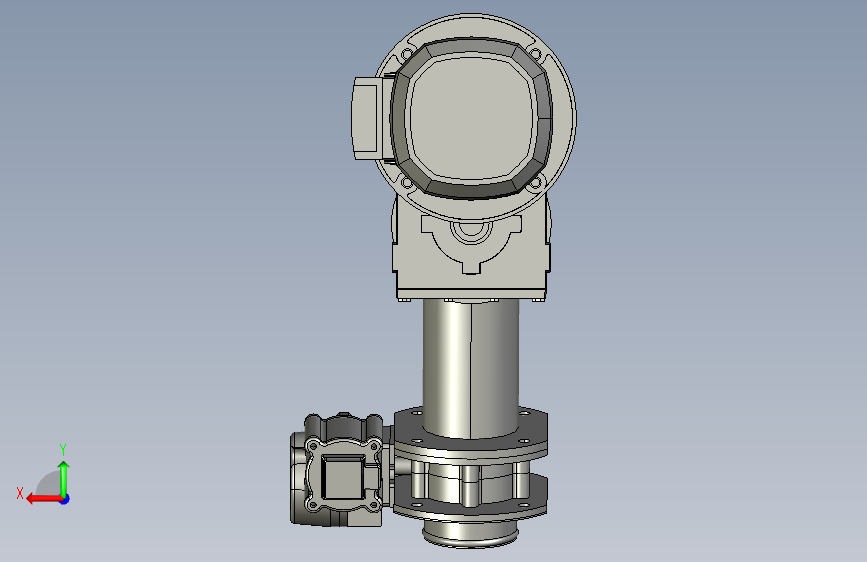Select the small worm gearbox at lower left

pos(337,470)
